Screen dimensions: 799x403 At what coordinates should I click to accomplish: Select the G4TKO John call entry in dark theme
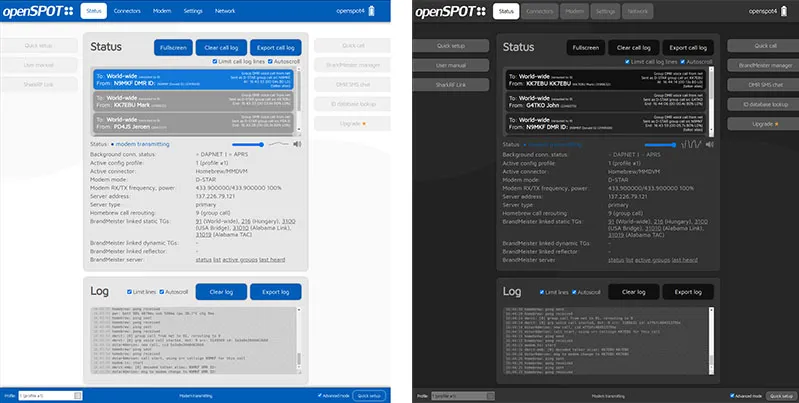click(x=605, y=101)
